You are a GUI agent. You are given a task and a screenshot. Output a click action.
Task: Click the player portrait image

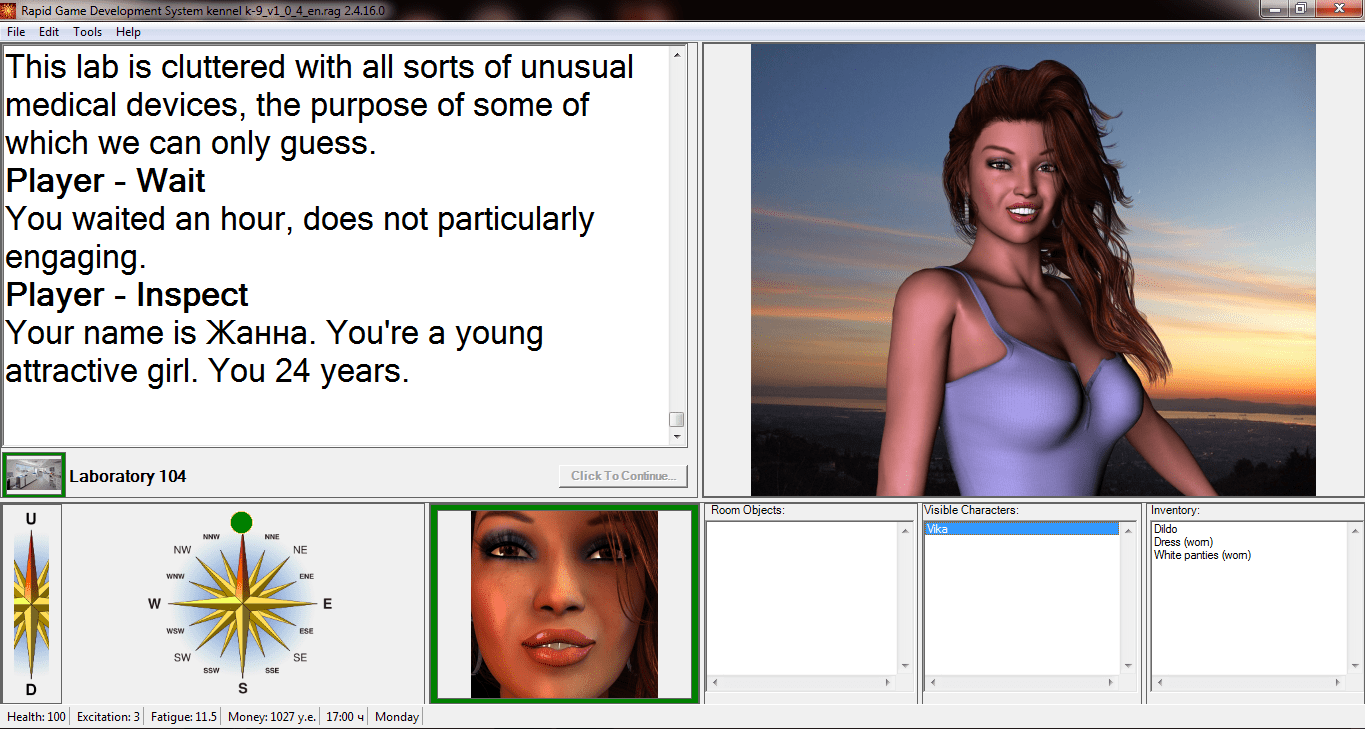click(x=564, y=604)
